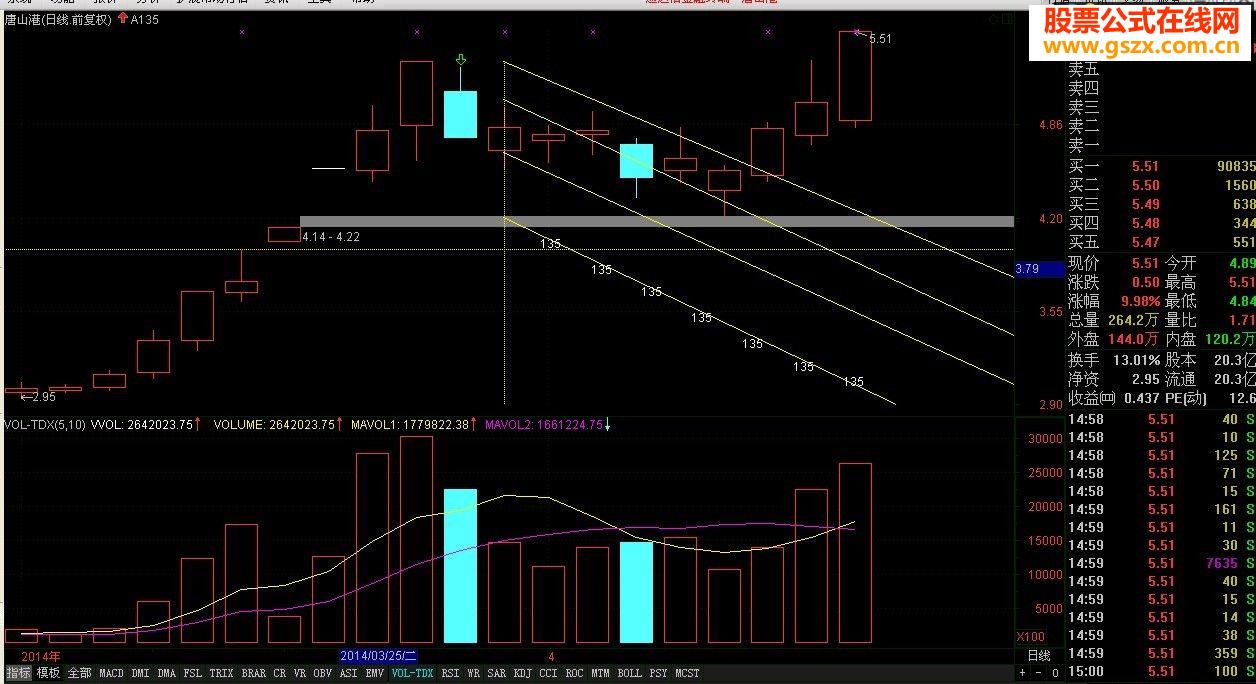1256x684 pixels.
Task: Switch to the VR indicator
Action: pyautogui.click(x=300, y=674)
